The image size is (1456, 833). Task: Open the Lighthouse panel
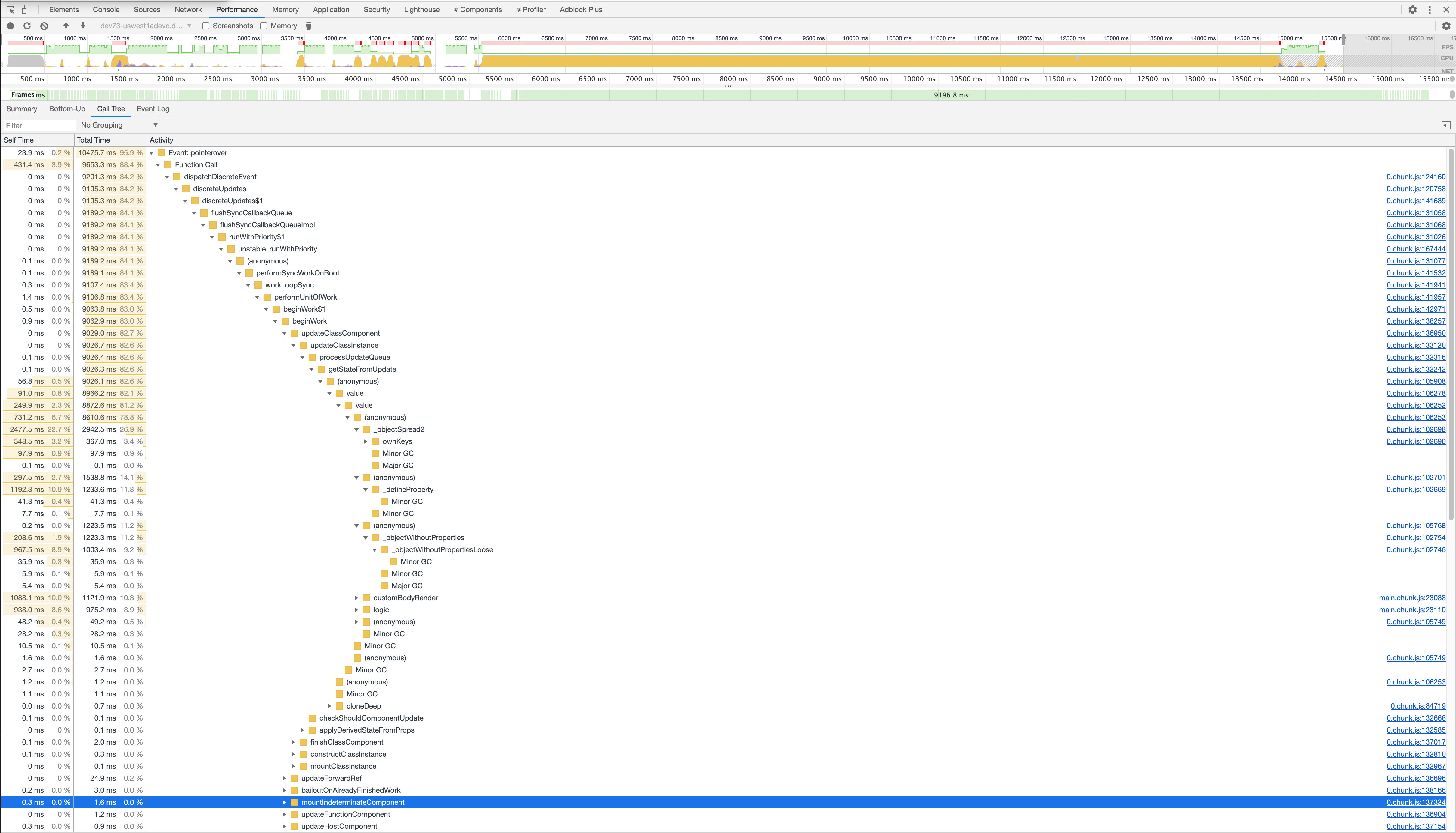tap(421, 9)
